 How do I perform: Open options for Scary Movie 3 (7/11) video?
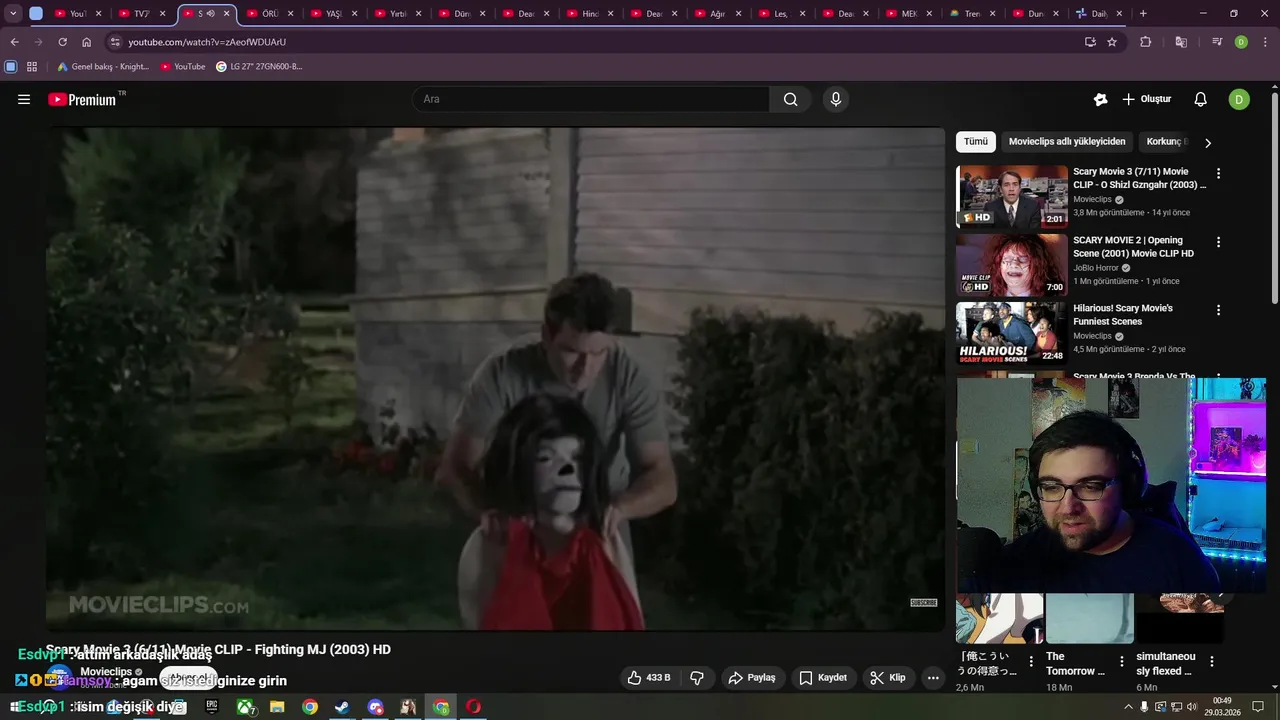1218,173
